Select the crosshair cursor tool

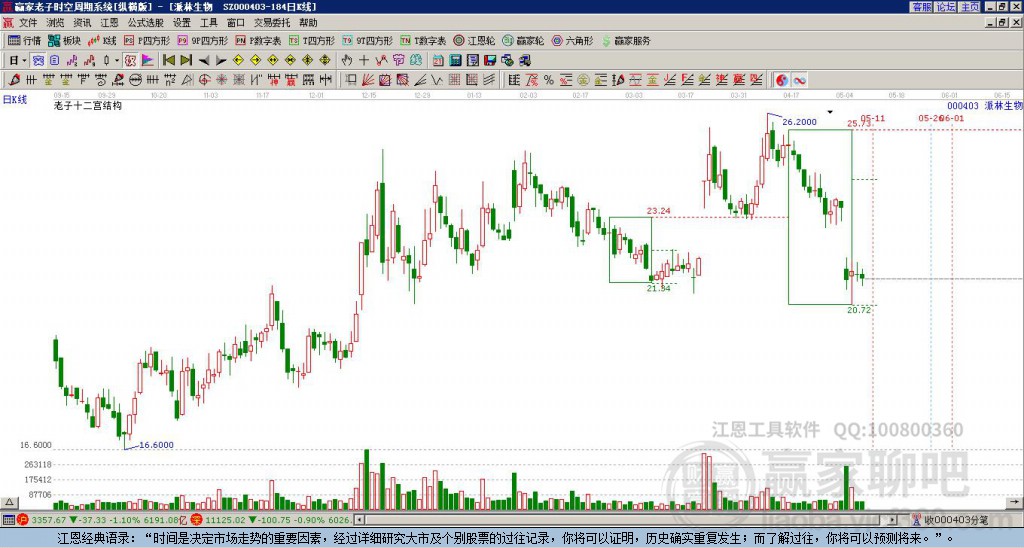[x=364, y=61]
